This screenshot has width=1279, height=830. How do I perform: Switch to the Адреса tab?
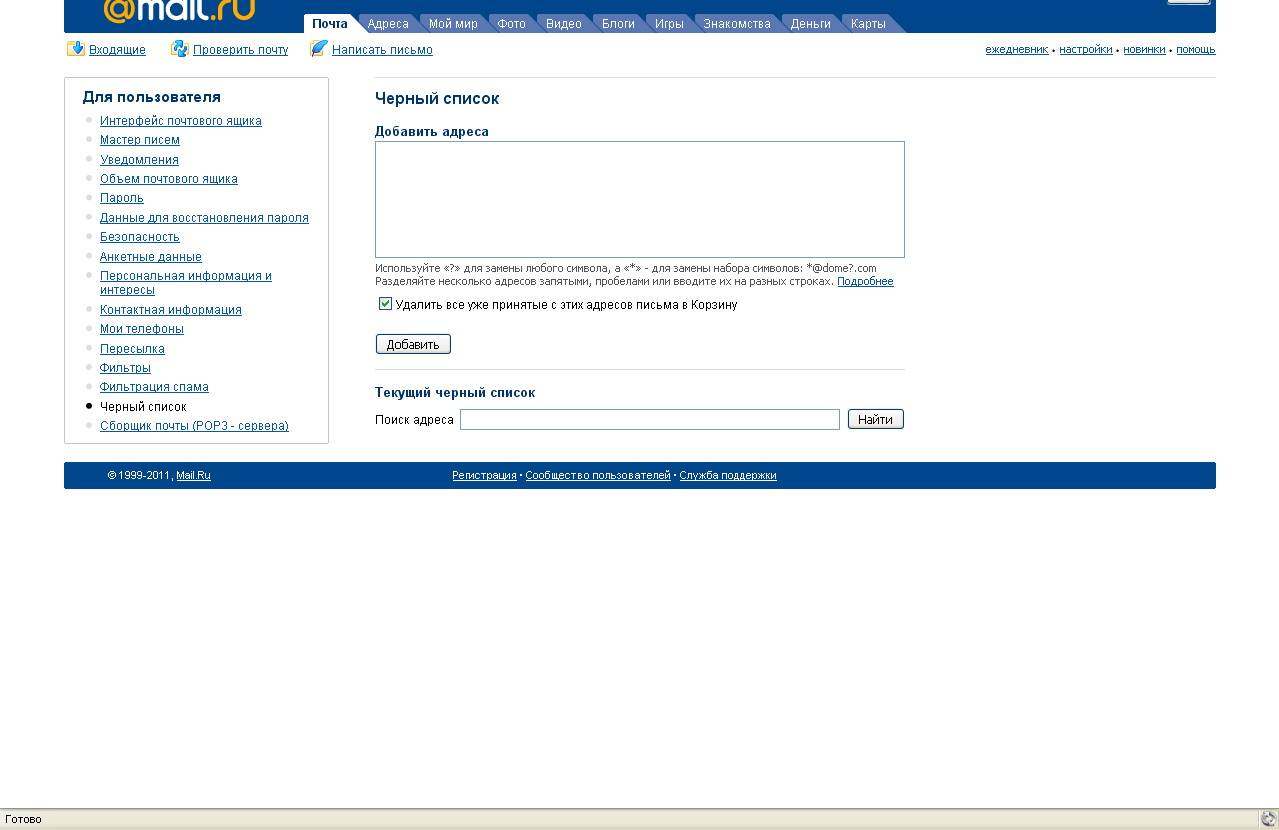coord(388,24)
